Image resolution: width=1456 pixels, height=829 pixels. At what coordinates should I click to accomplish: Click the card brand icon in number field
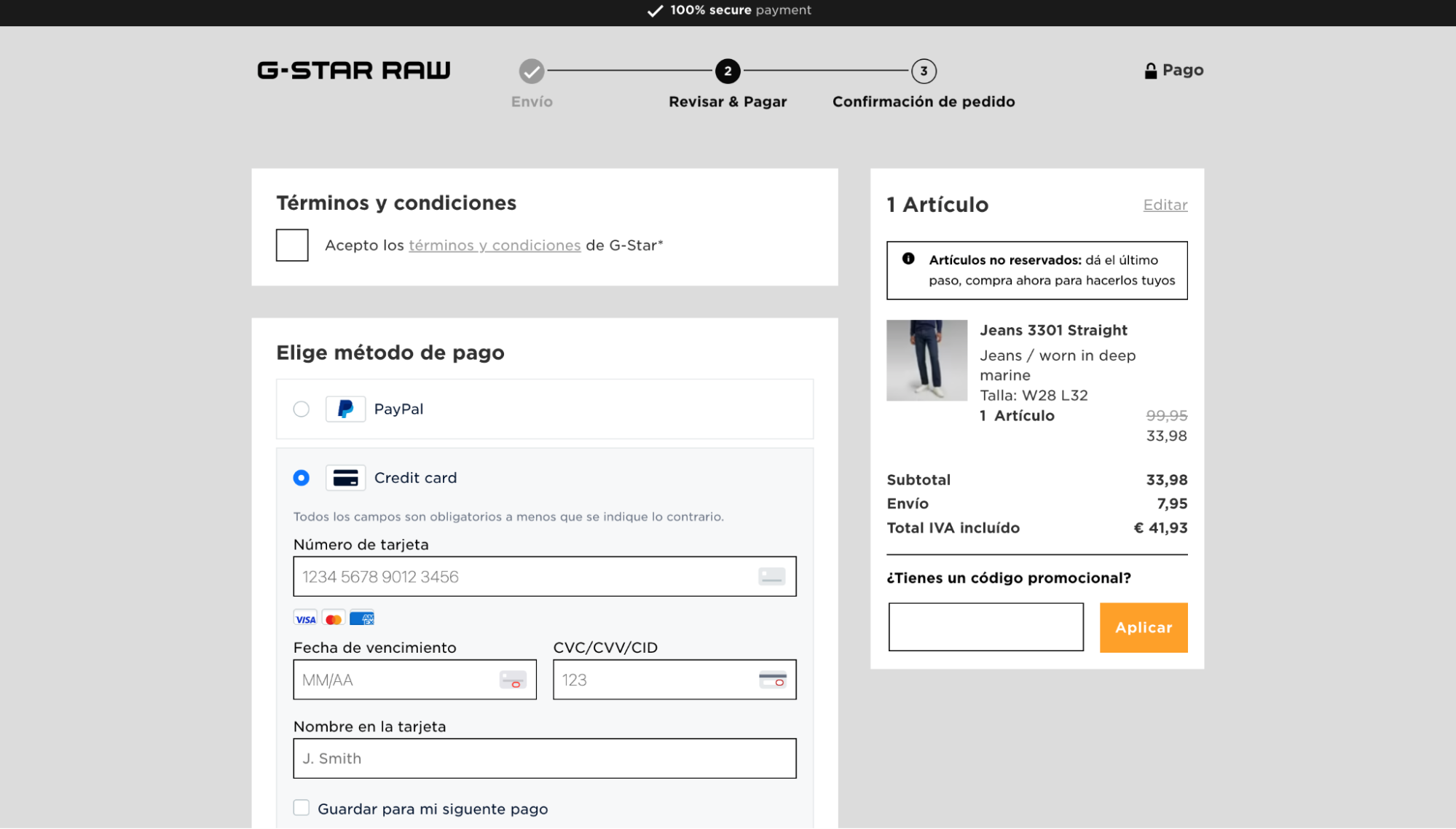pyautogui.click(x=771, y=576)
